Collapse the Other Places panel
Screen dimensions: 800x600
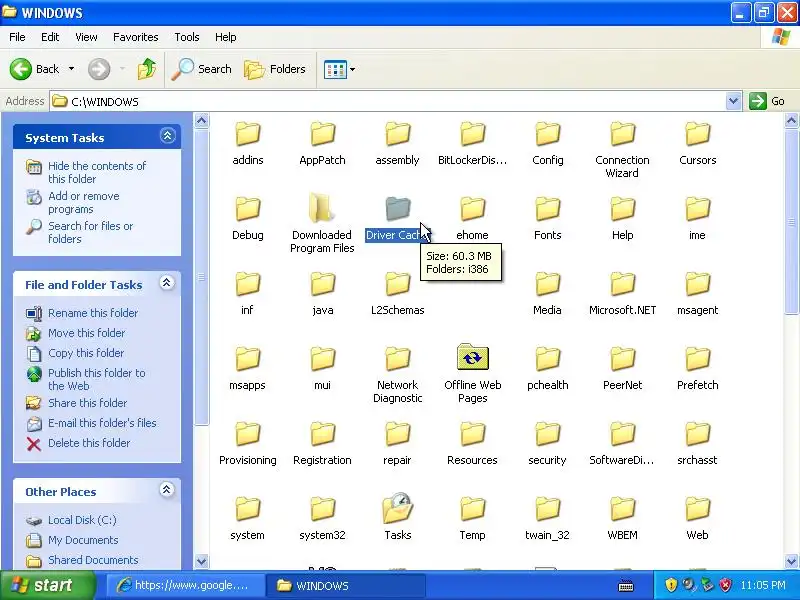166,490
